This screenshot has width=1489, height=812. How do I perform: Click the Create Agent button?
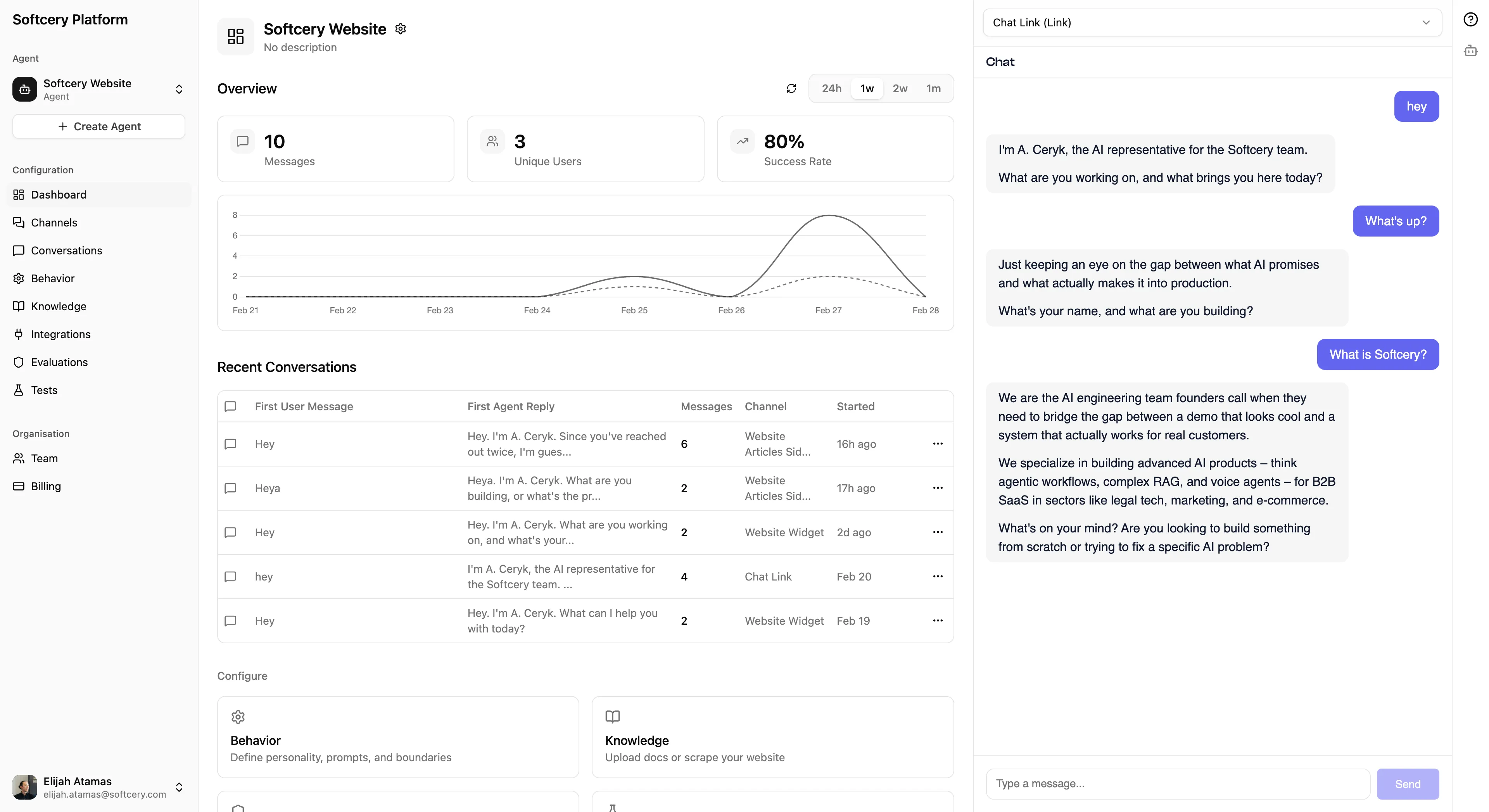pyautogui.click(x=98, y=126)
